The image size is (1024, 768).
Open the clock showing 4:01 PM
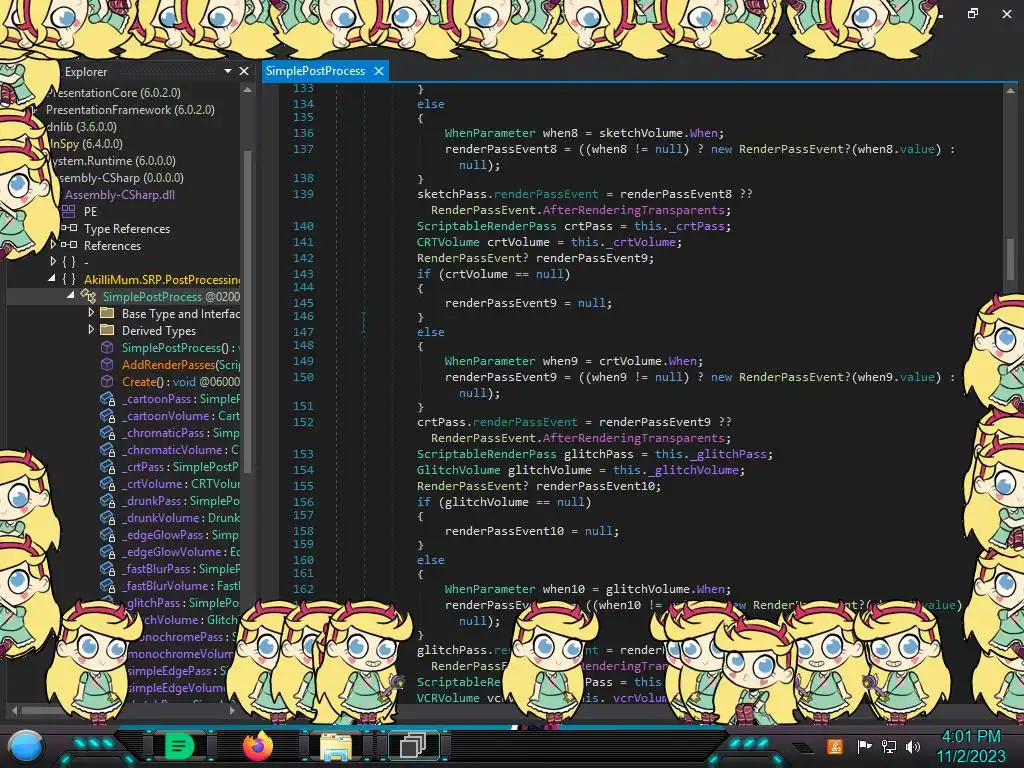click(x=971, y=746)
